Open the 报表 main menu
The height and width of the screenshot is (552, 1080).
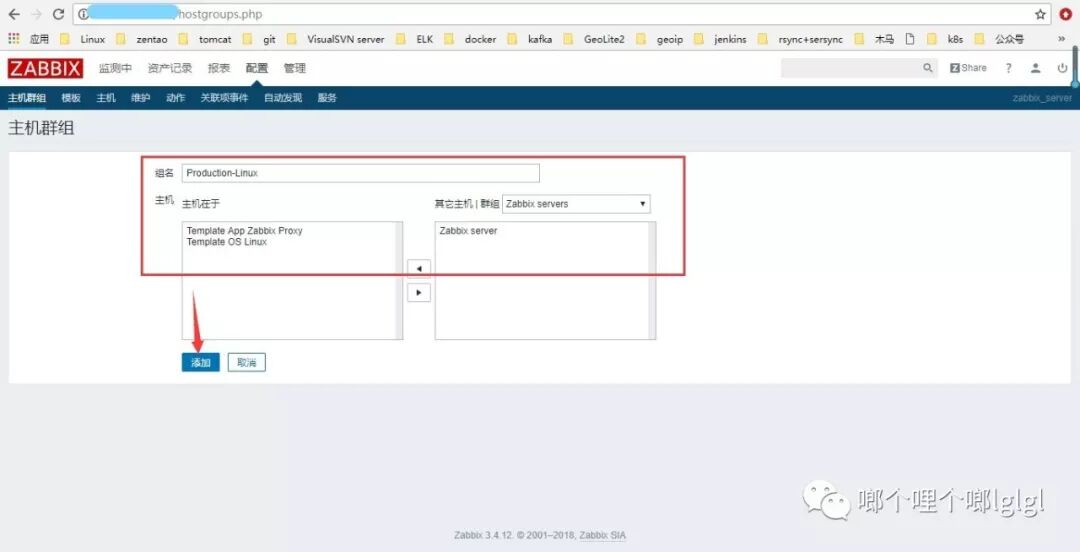pyautogui.click(x=219, y=68)
